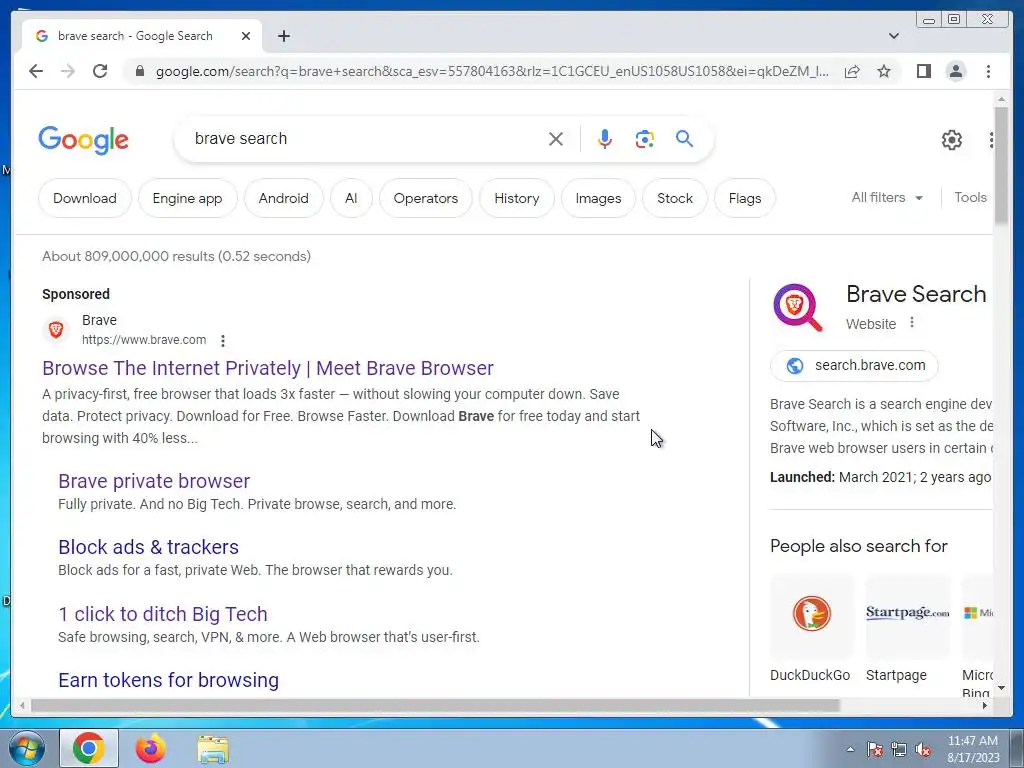Select the AI filter chip

pos(351,198)
